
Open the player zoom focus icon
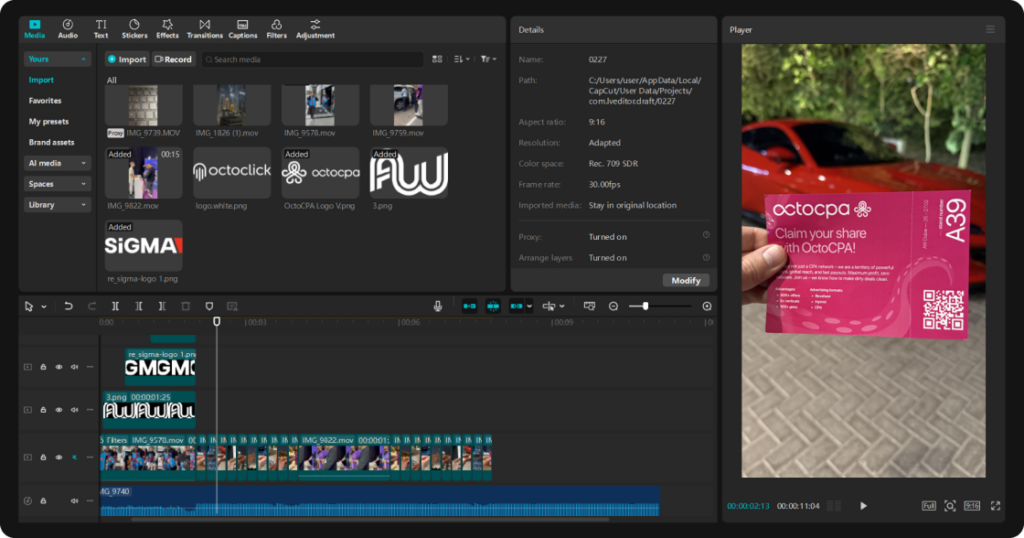click(950, 505)
